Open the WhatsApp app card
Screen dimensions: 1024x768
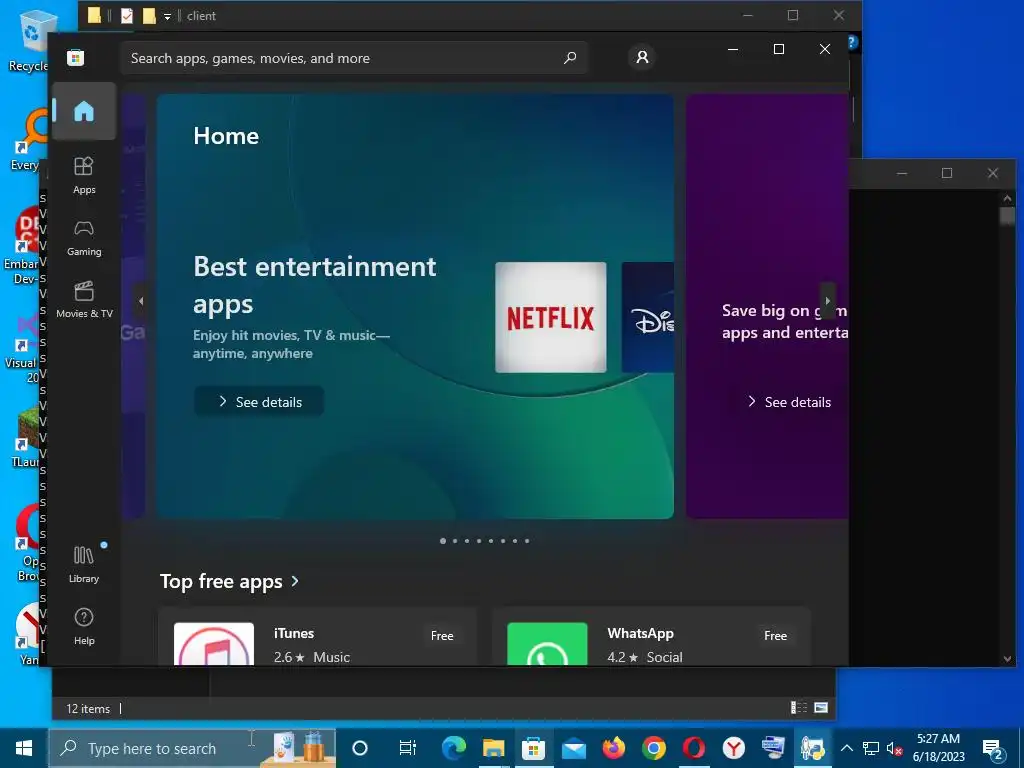[651, 637]
